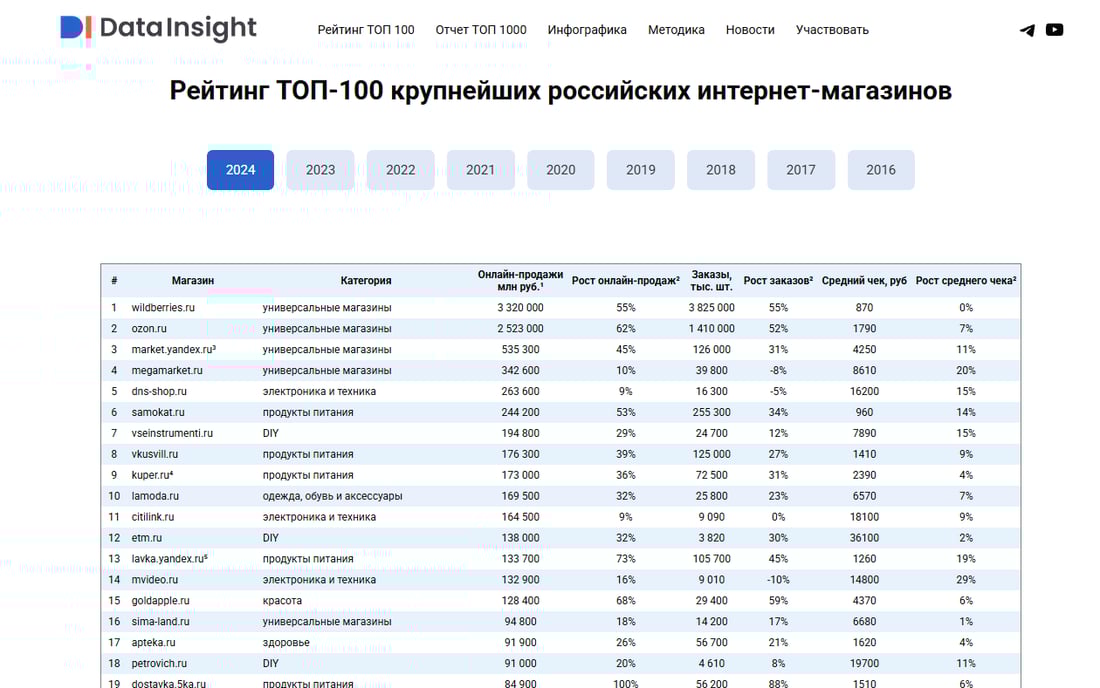The height and width of the screenshot is (688, 1100).
Task: Click Участвовать in the header
Action: 832,30
